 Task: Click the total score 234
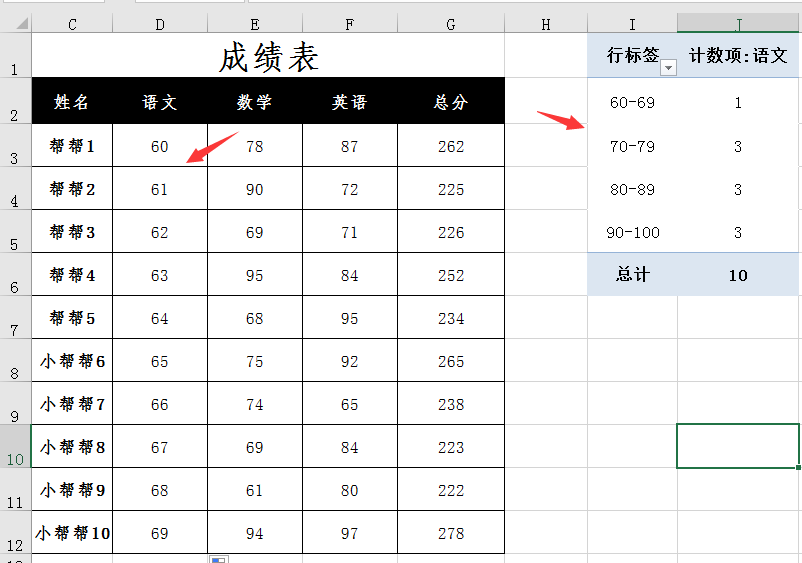coord(451,318)
